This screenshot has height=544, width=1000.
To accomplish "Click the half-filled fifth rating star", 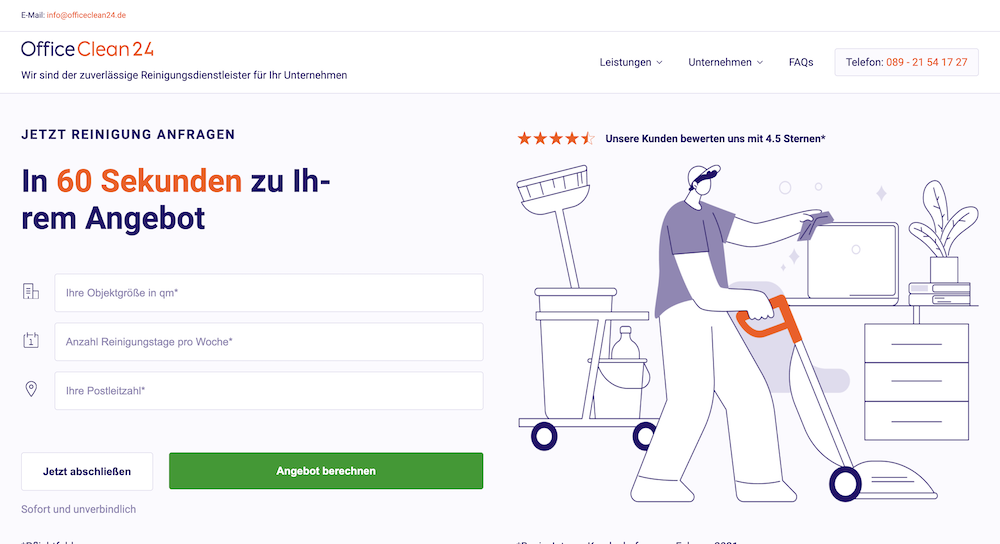I will [x=588, y=138].
